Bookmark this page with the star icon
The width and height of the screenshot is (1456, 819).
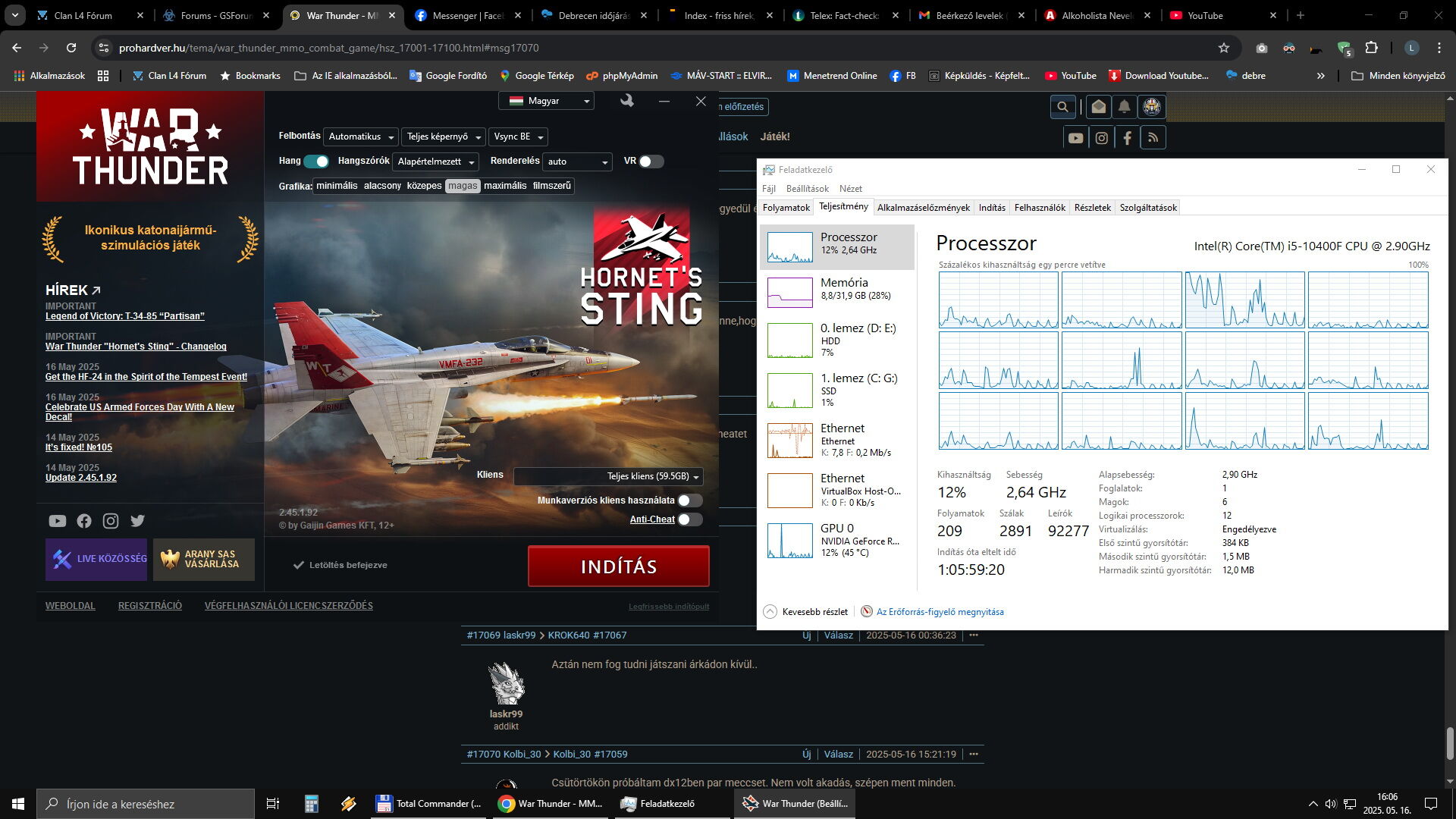click(1224, 48)
